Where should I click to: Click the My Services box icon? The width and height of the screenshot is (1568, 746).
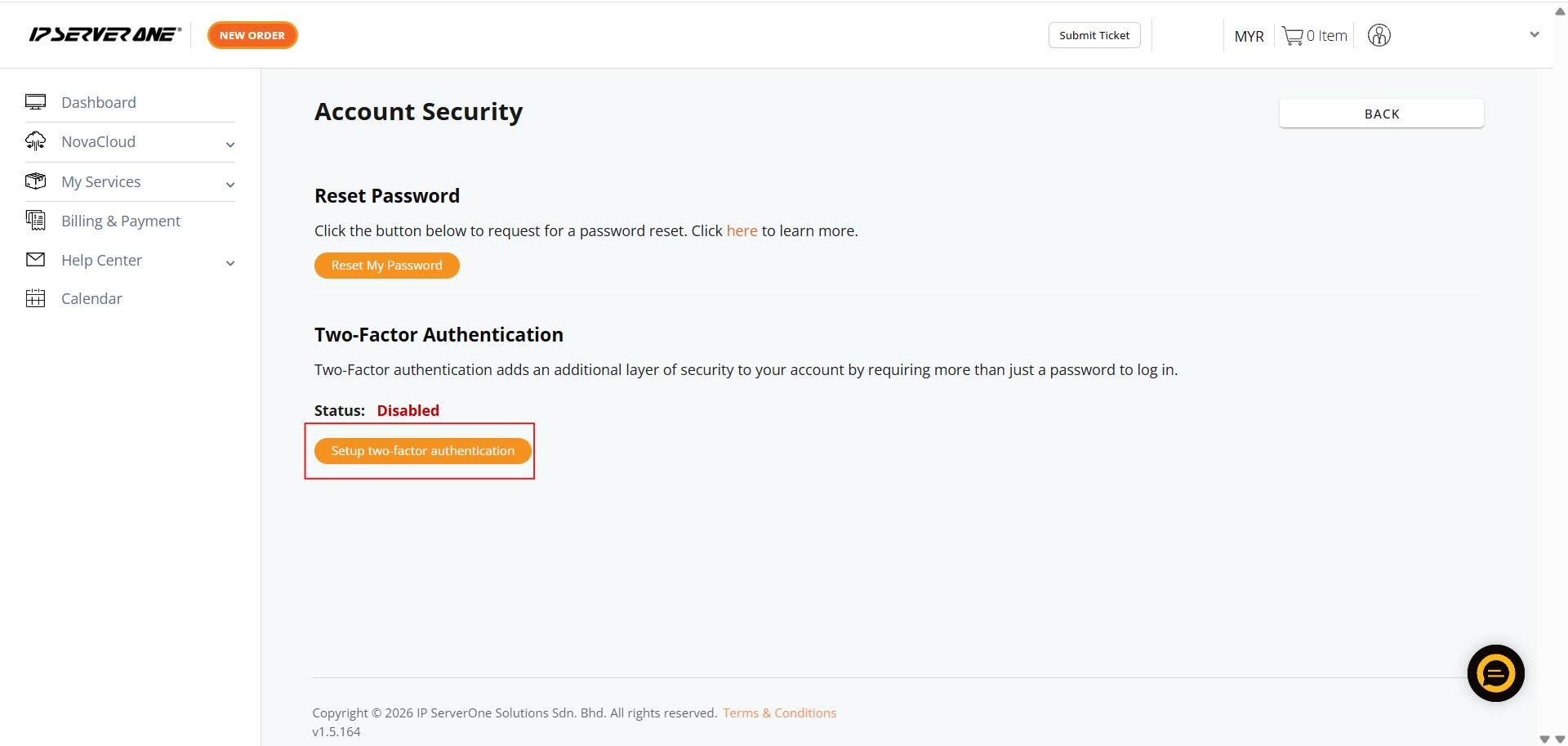pos(35,181)
